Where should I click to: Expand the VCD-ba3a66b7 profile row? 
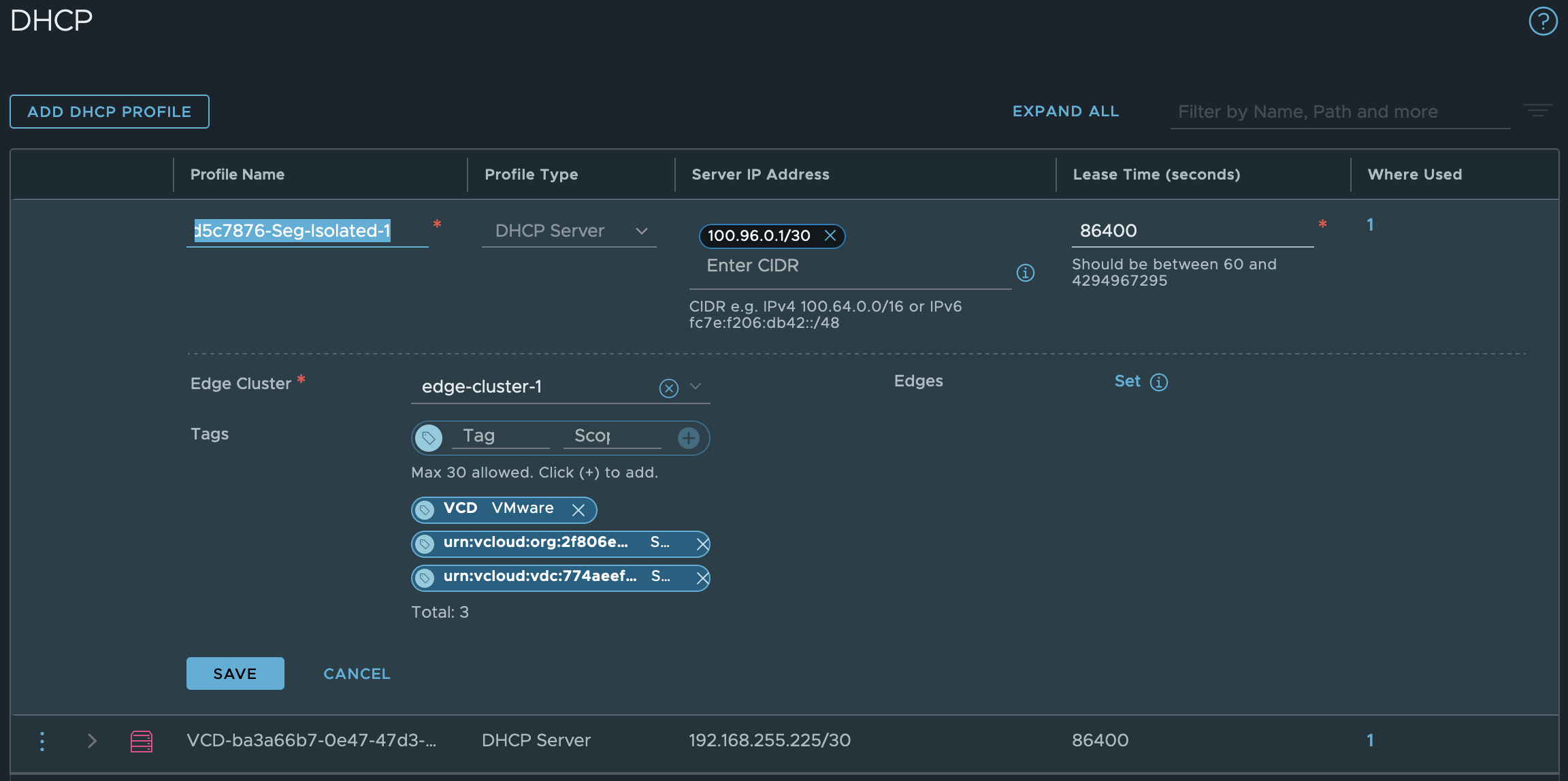click(x=93, y=741)
